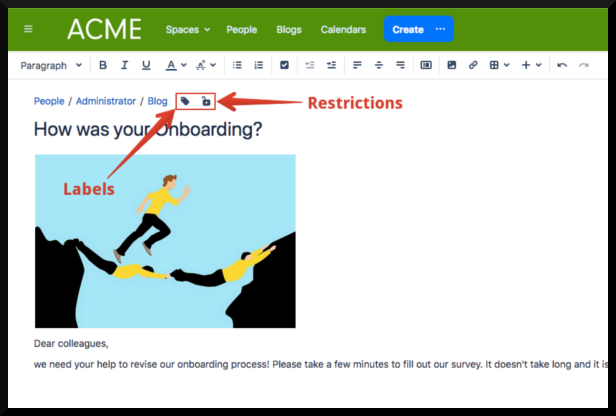Expand the Spaces menu
This screenshot has height=416, width=616.
pos(188,29)
